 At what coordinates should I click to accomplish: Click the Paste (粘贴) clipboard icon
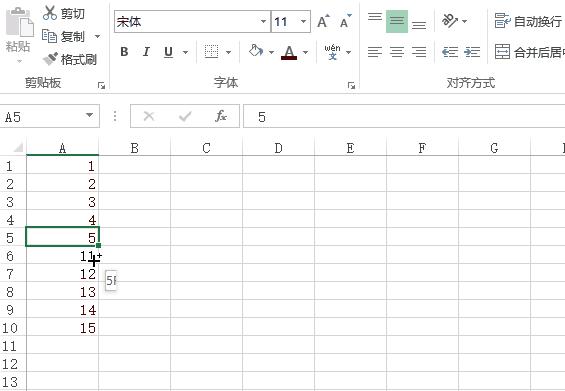coord(19,22)
